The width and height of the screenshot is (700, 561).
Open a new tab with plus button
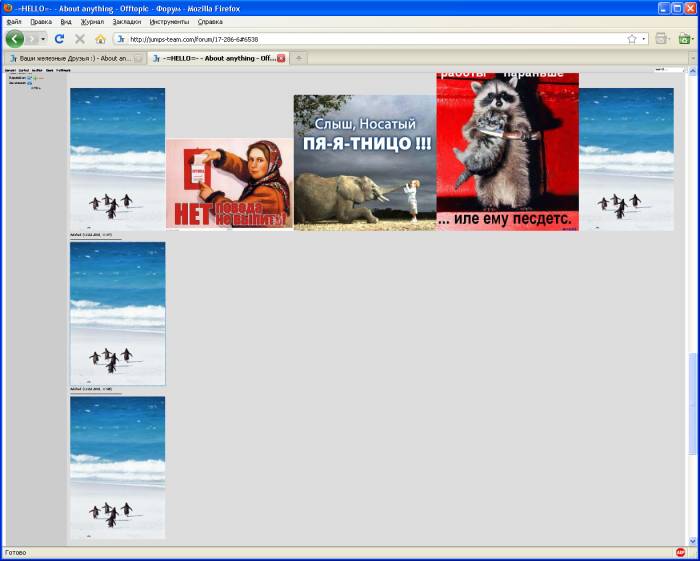tap(300, 58)
